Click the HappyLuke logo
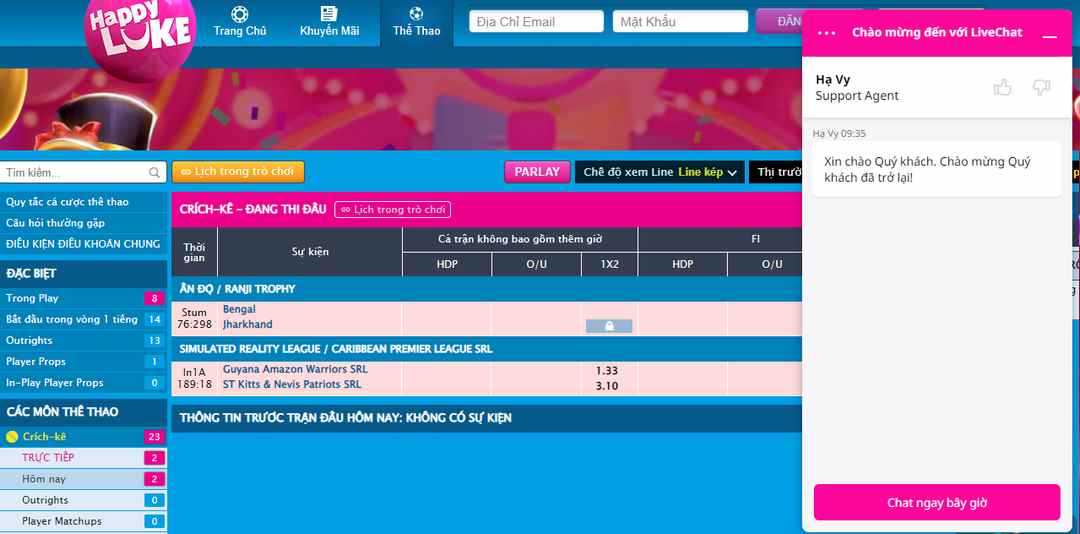The width and height of the screenshot is (1080, 534). (x=139, y=32)
